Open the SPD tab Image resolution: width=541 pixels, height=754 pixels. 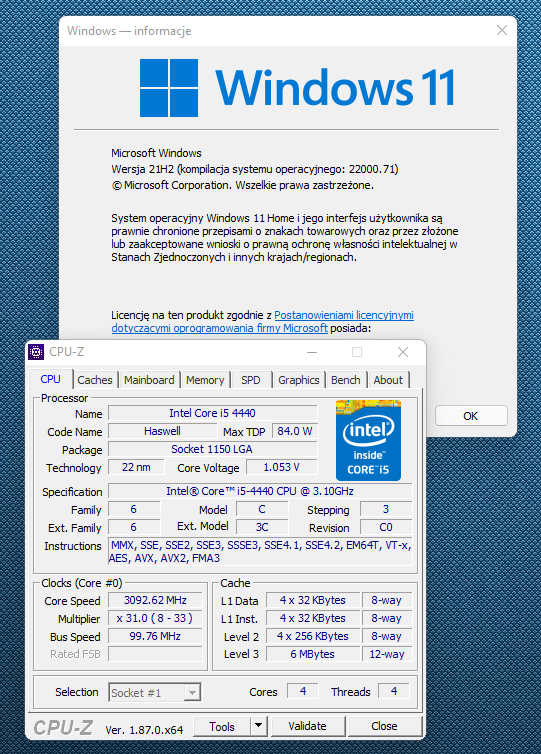point(251,380)
